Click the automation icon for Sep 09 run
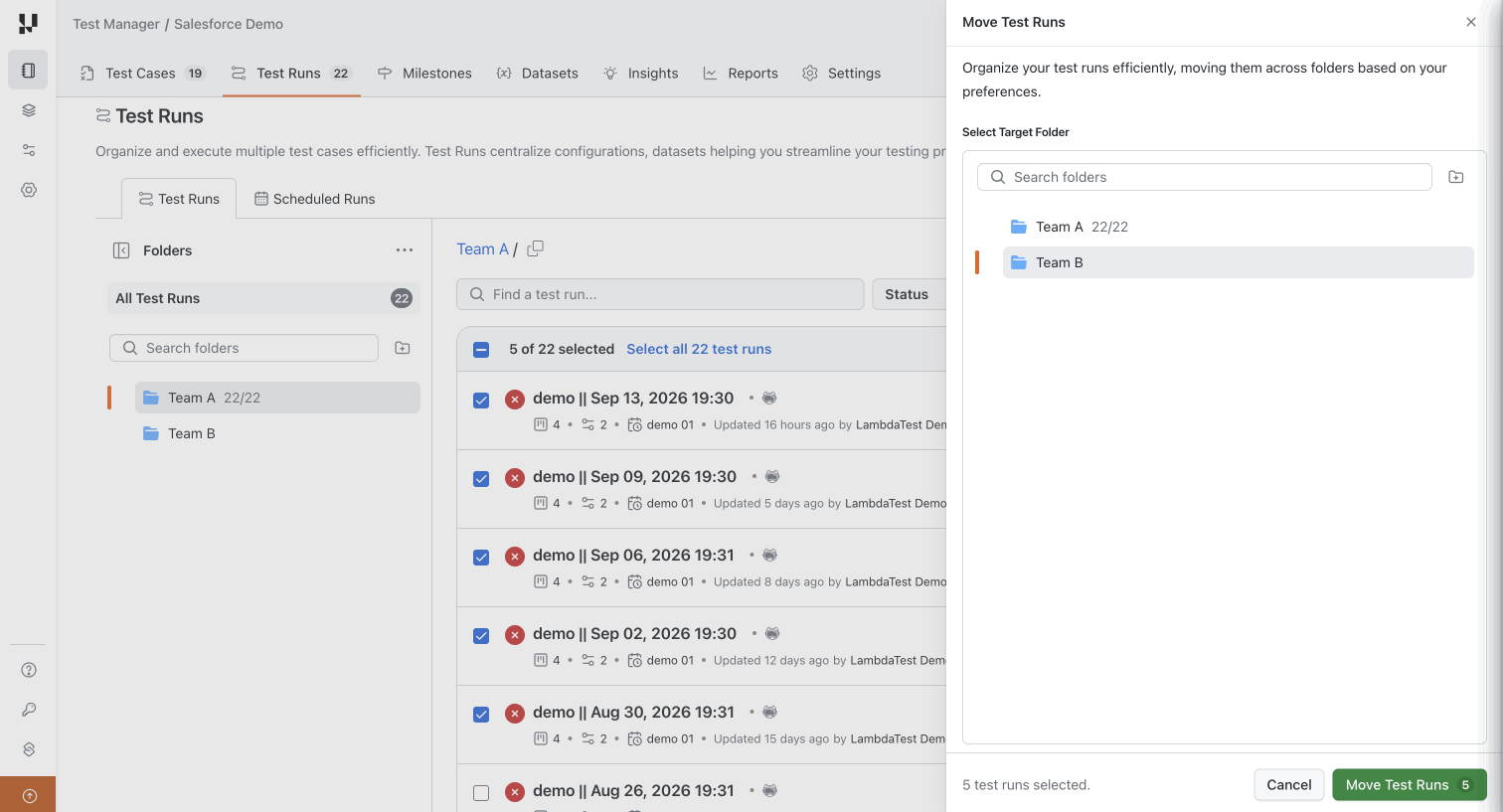The height and width of the screenshot is (812, 1503). pos(772,476)
